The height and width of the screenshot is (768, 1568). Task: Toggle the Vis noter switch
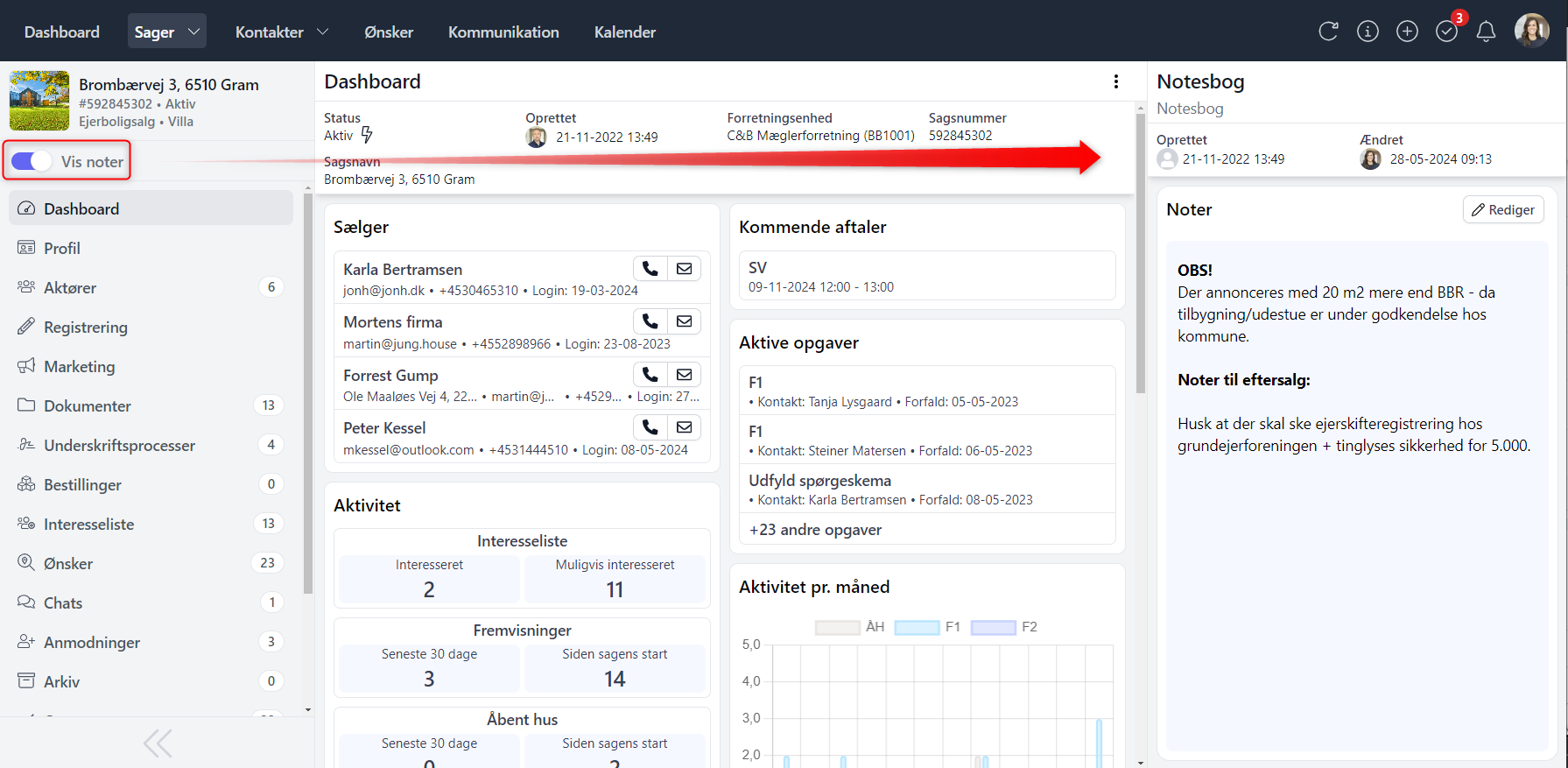[32, 161]
